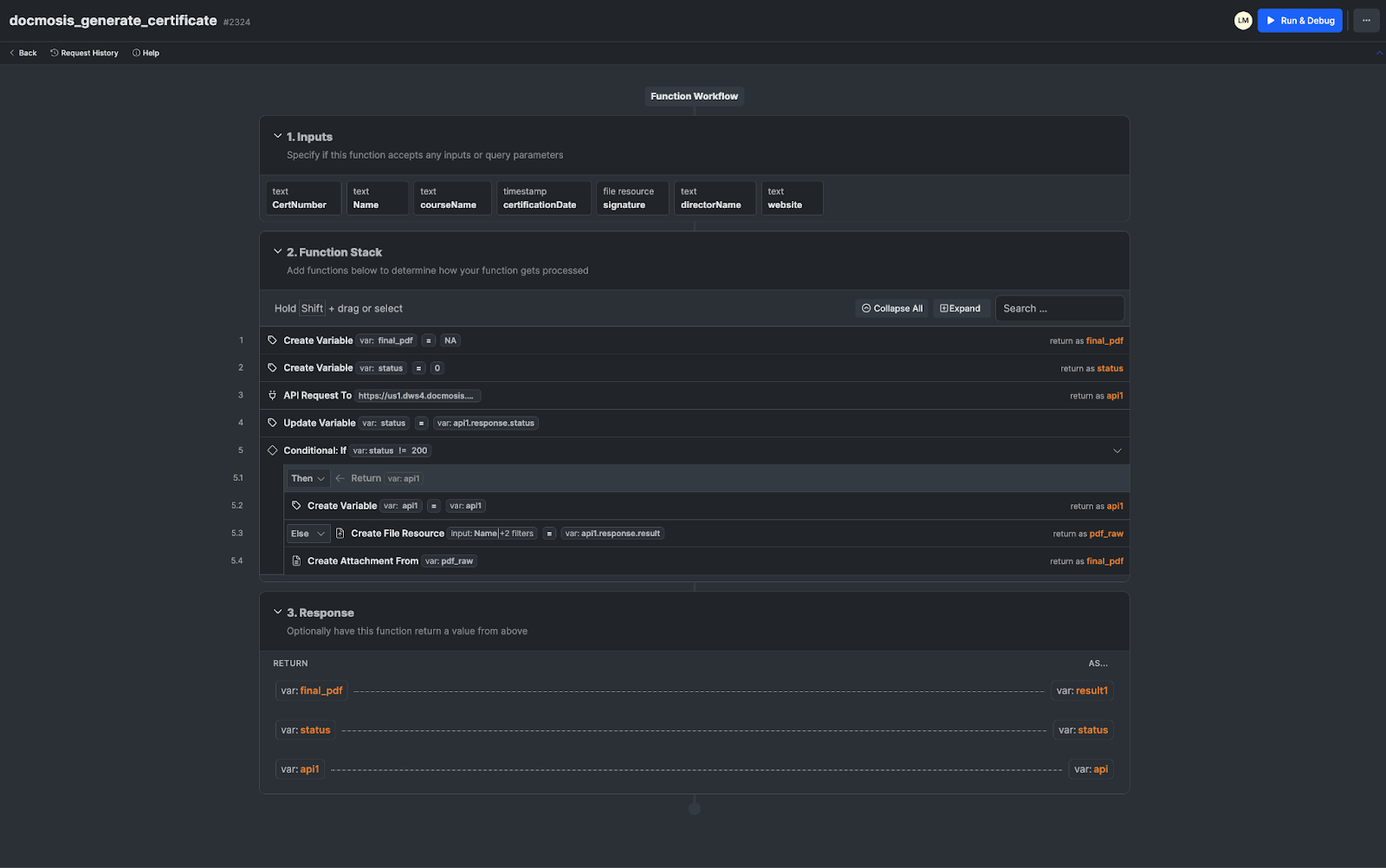Open Request History
The width and height of the screenshot is (1386, 868).
click(x=84, y=53)
